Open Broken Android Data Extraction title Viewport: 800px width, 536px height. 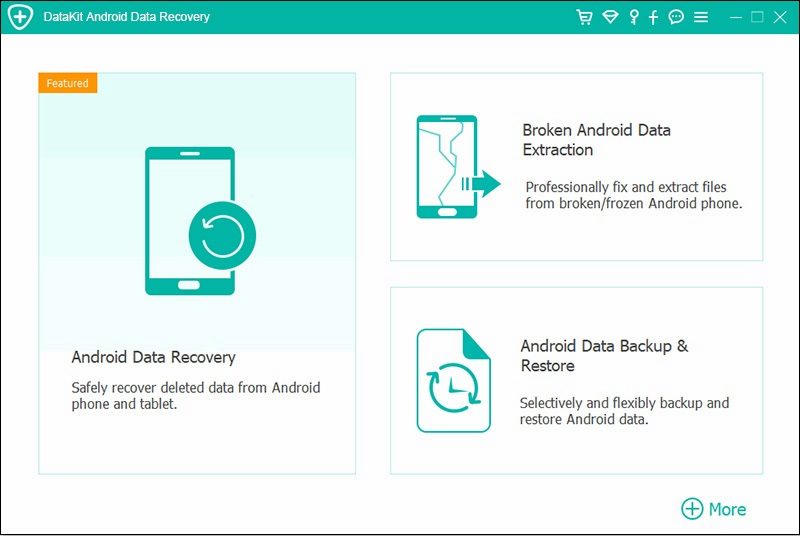click(596, 140)
